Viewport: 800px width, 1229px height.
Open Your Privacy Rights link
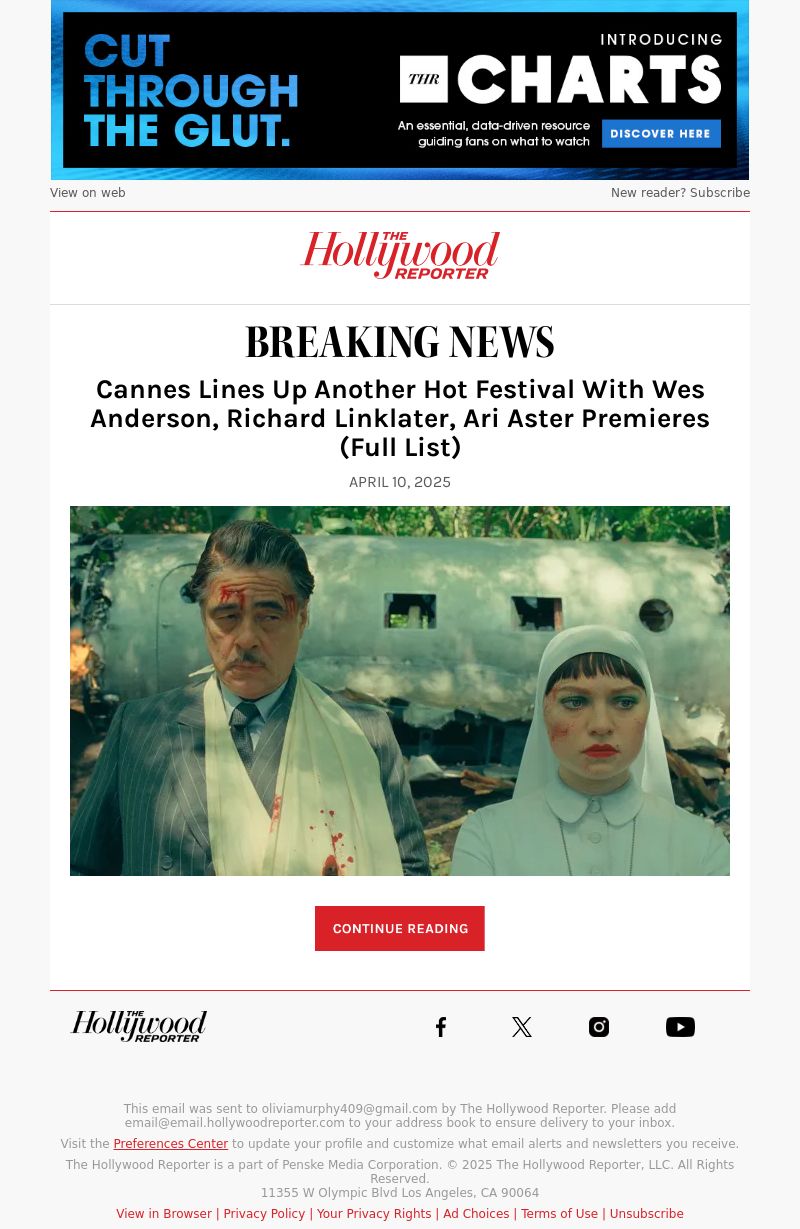click(374, 1214)
